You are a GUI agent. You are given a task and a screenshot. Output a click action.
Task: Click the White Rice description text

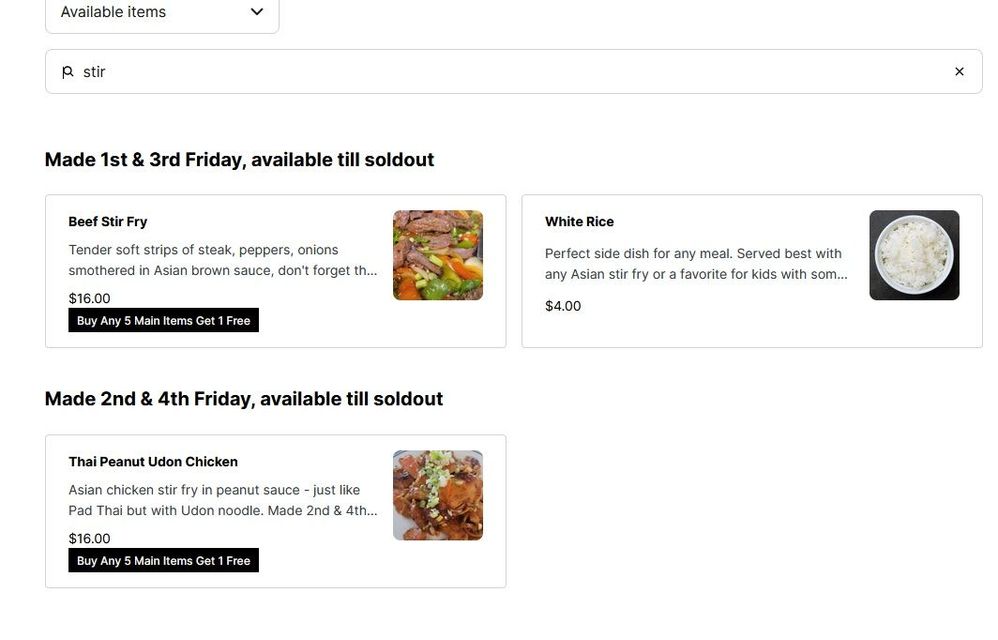696,264
